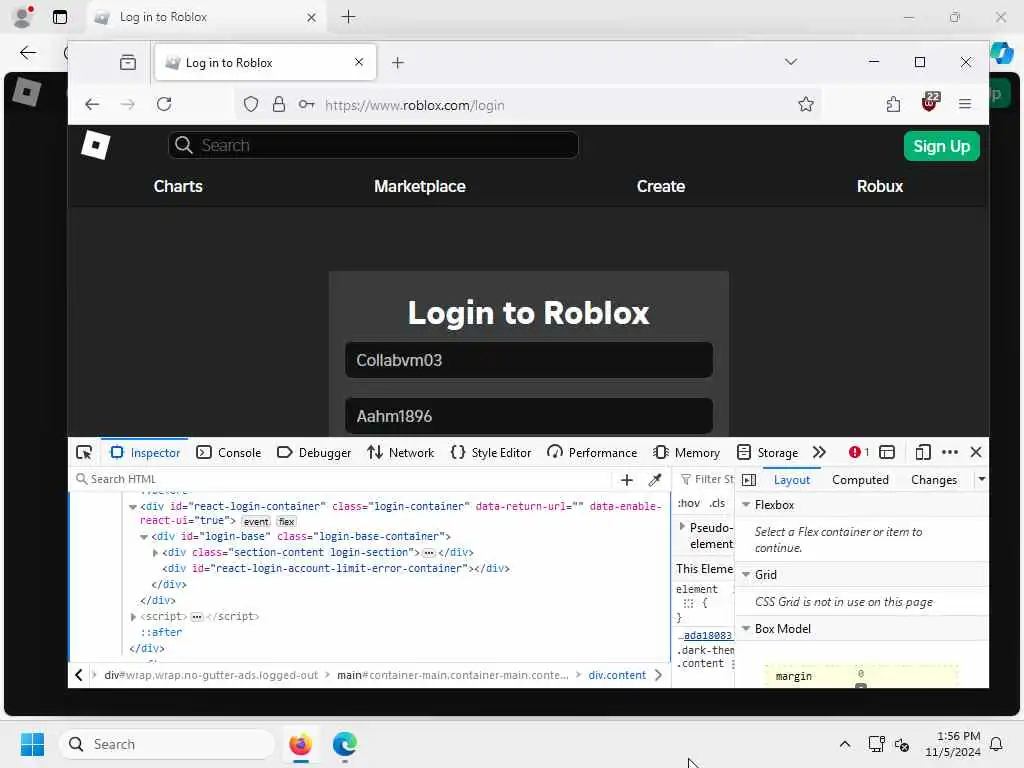
Task: Select the ::after pseudo-element node
Action: pyautogui.click(x=161, y=632)
